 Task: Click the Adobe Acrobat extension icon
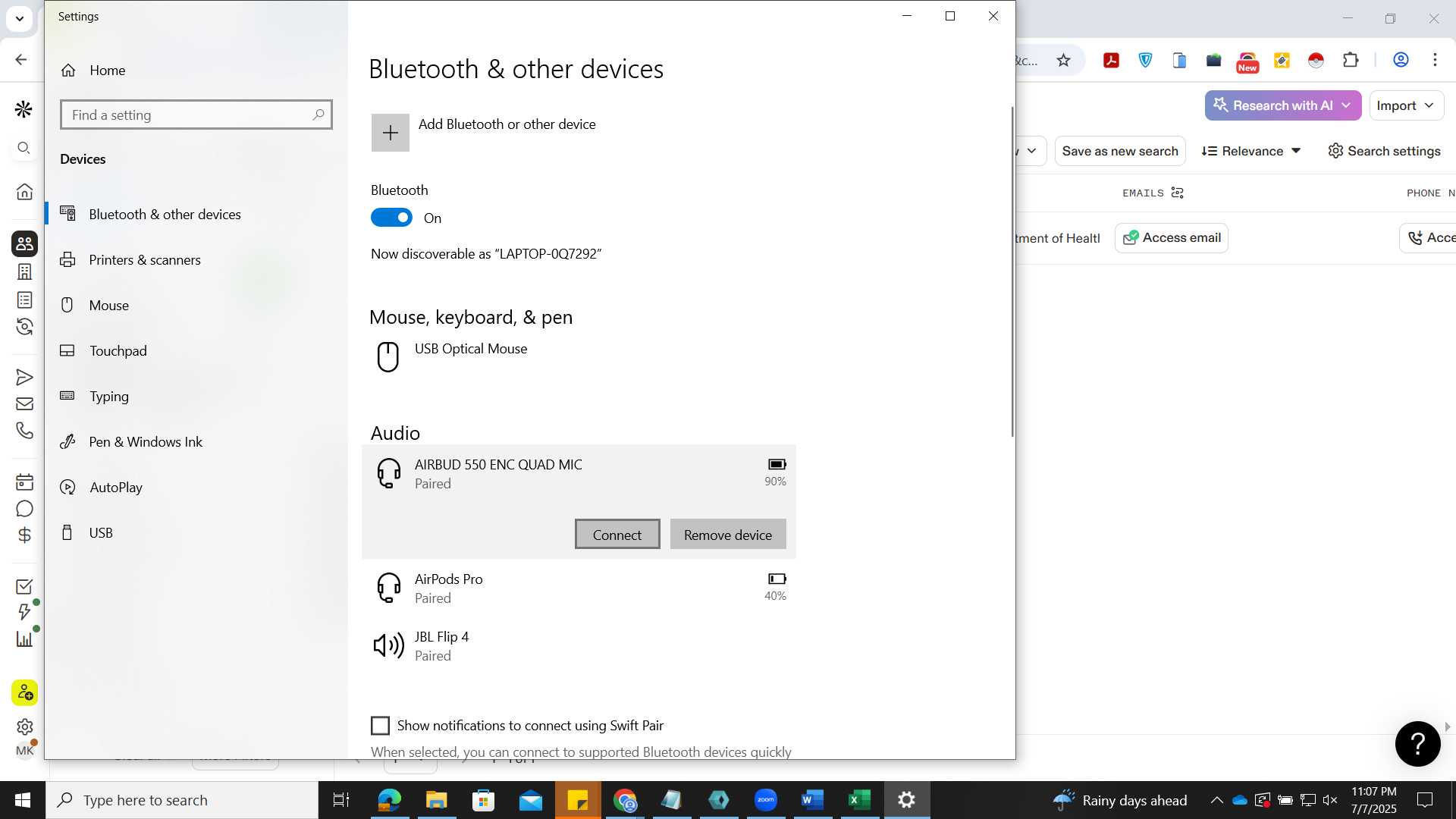[x=1111, y=61]
